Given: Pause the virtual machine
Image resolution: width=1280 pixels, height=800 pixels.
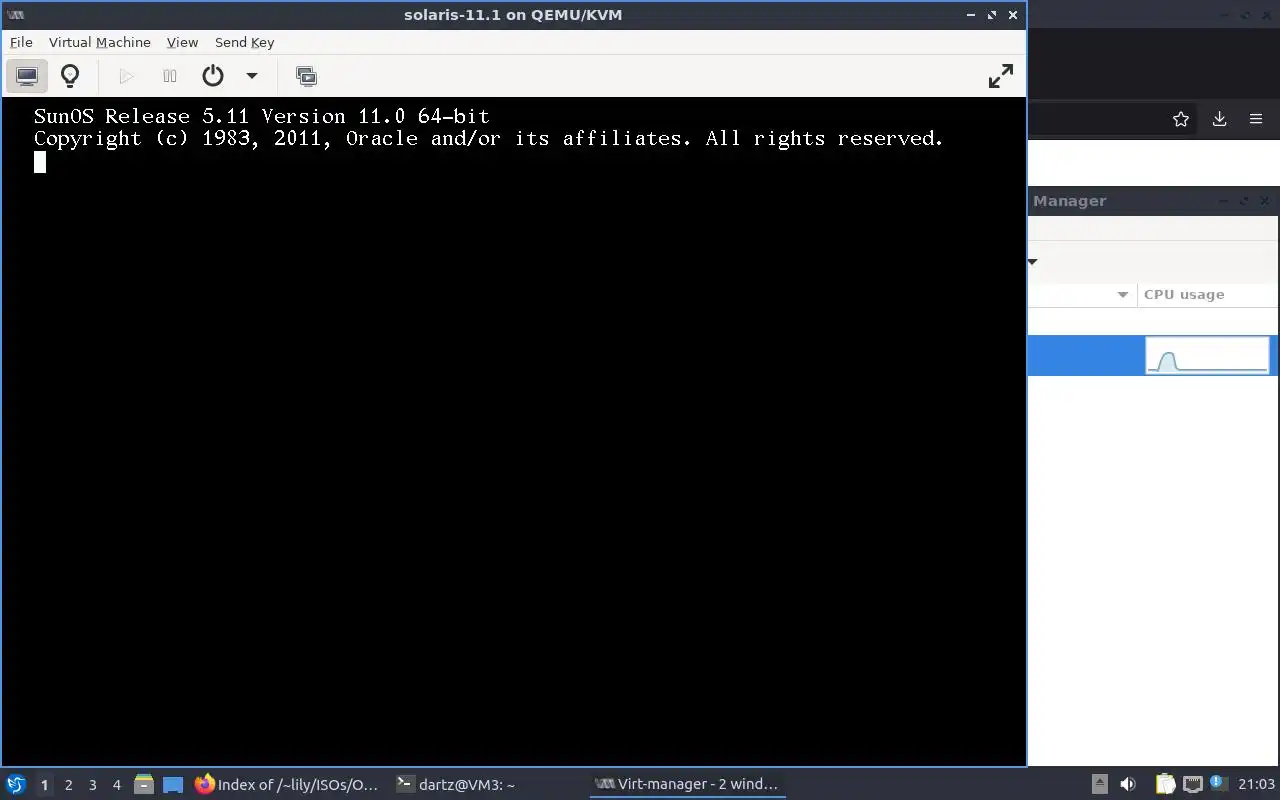Looking at the screenshot, I should click(170, 76).
